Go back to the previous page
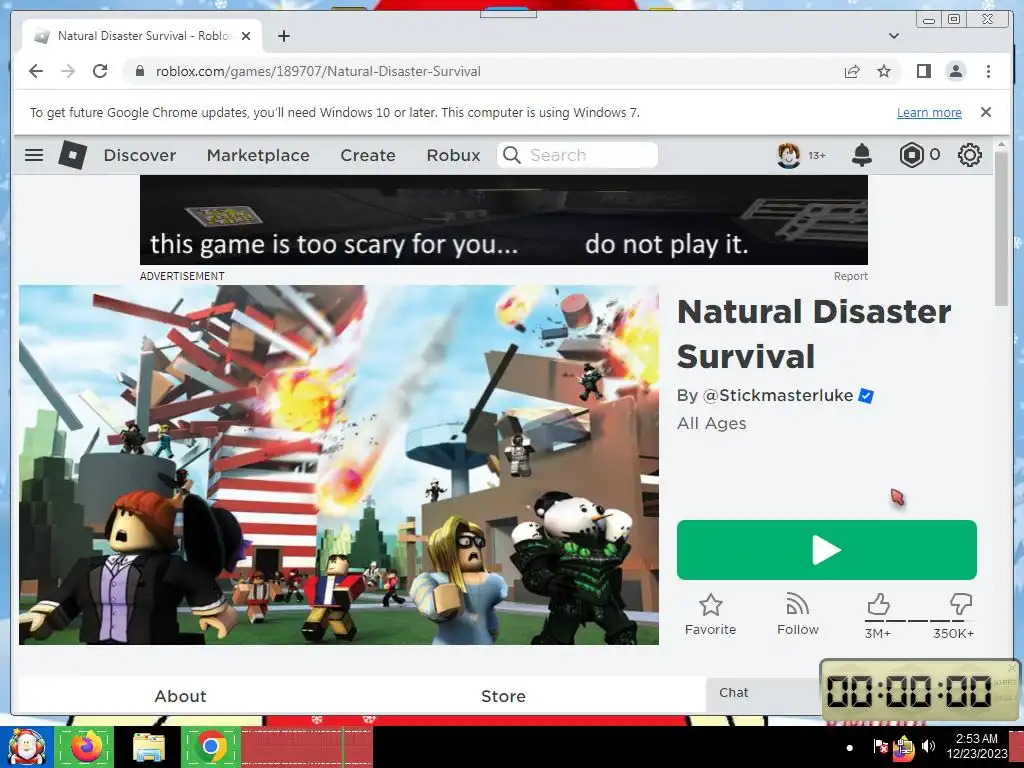Viewport: 1024px width, 768px height. click(x=36, y=71)
